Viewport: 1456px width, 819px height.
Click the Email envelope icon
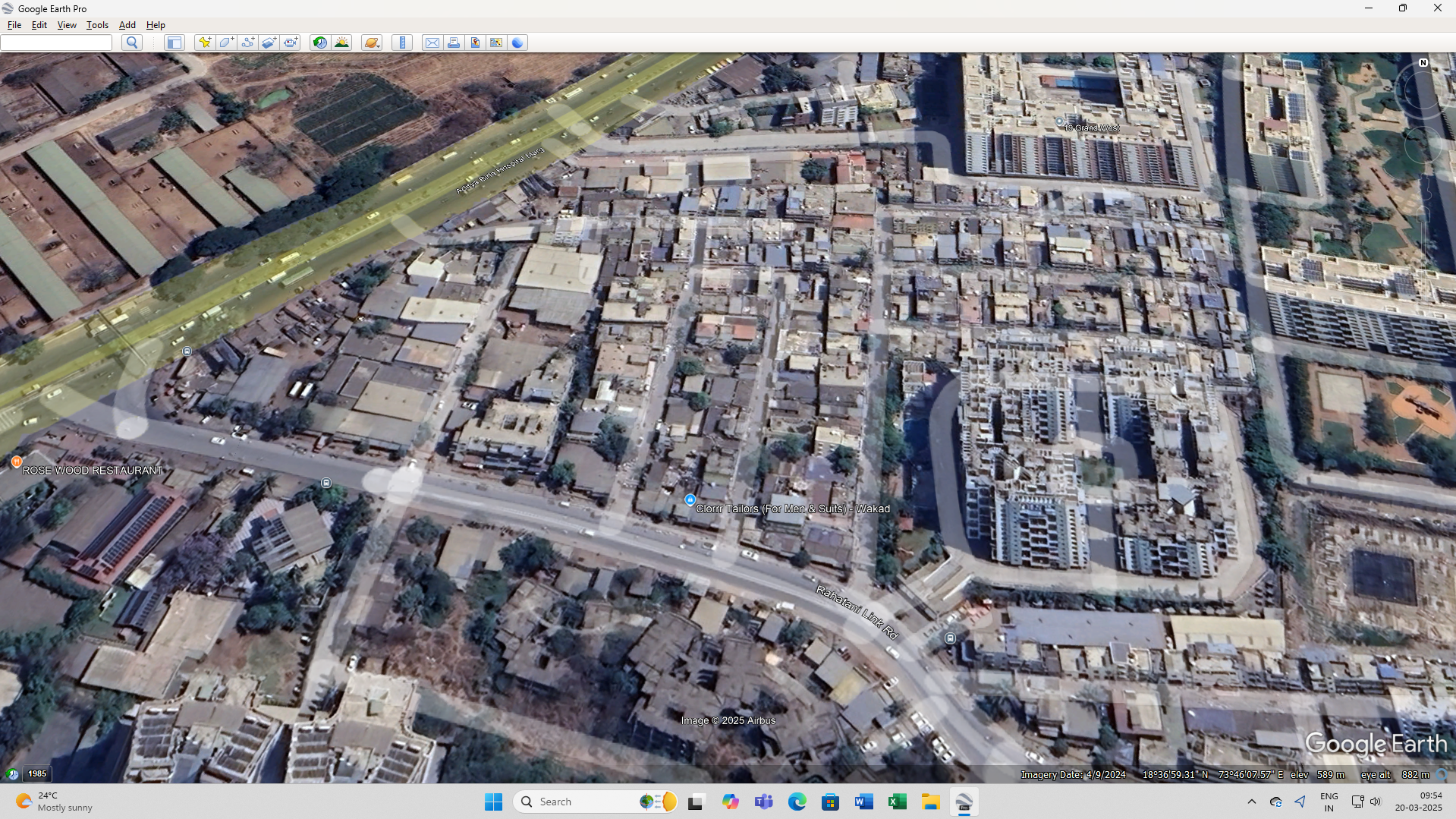[432, 43]
